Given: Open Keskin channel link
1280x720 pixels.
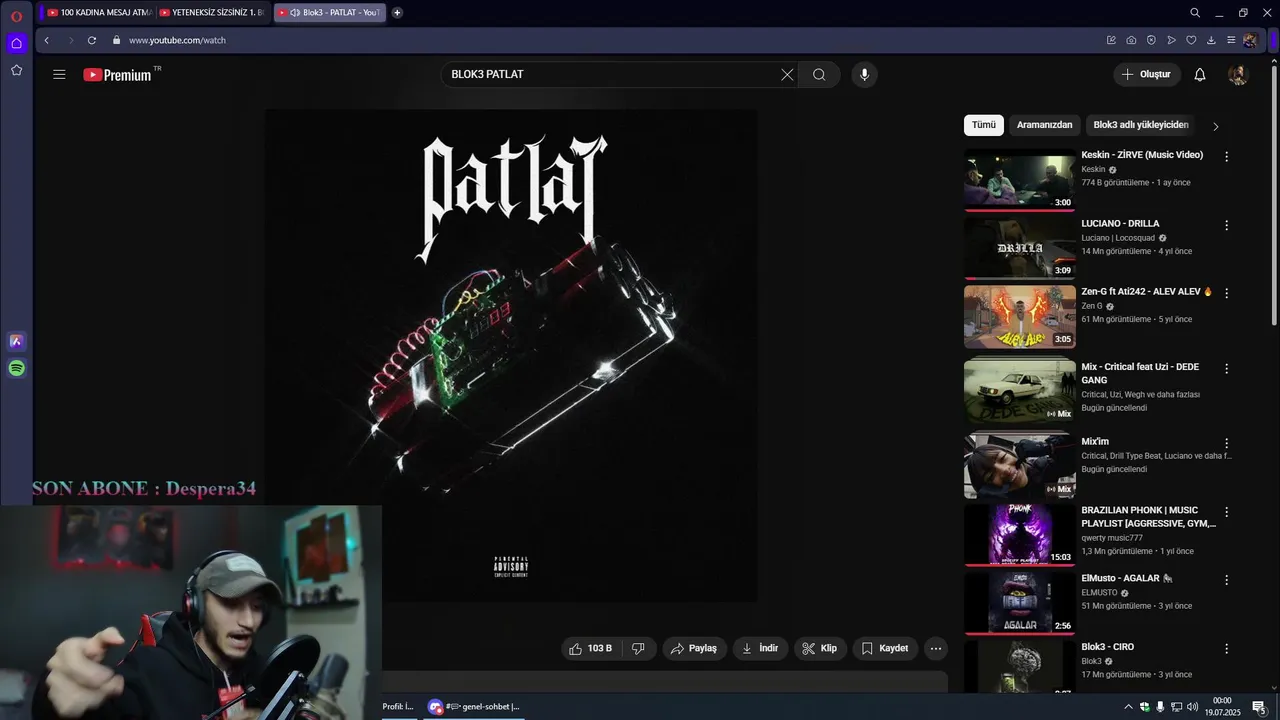Looking at the screenshot, I should pyautogui.click(x=1093, y=170).
